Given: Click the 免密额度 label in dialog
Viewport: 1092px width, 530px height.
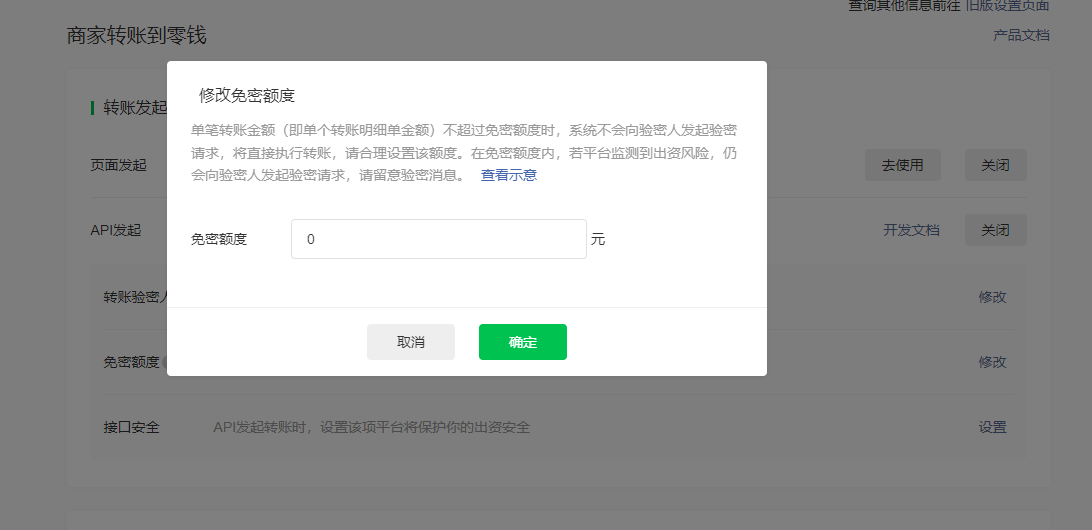Looking at the screenshot, I should coord(219,240).
